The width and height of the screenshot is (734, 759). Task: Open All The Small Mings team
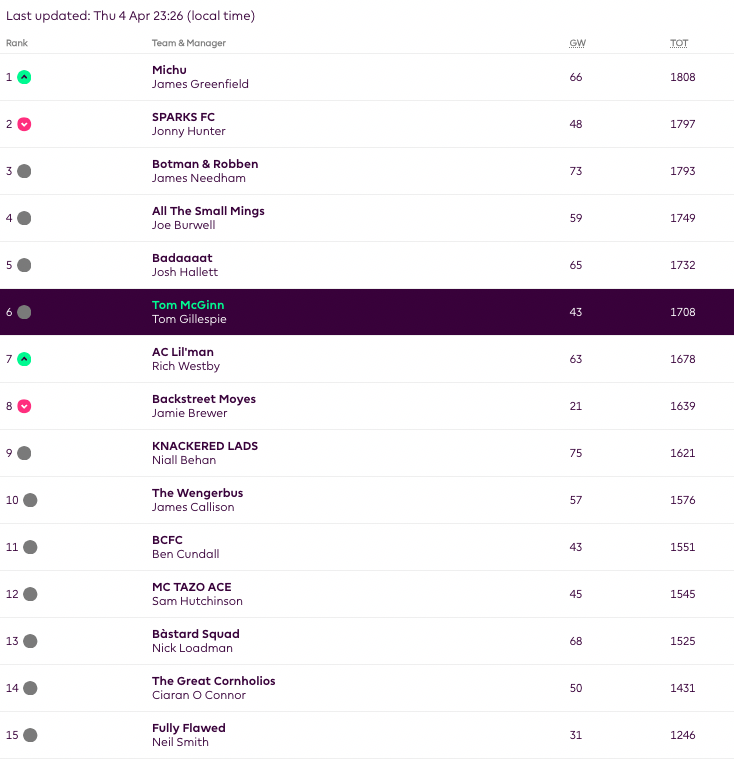coord(208,211)
